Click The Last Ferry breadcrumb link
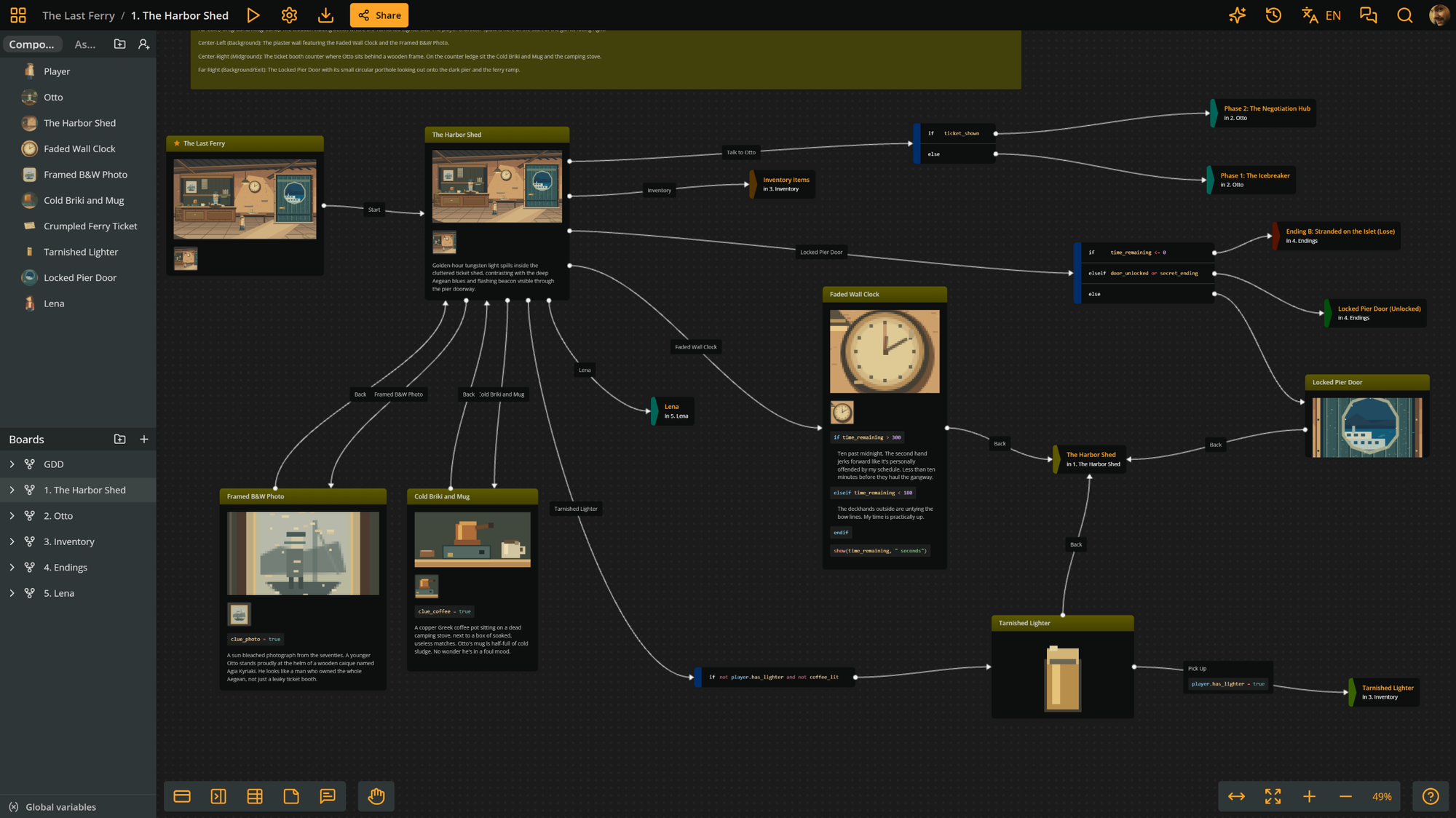1456x818 pixels. coord(79,15)
